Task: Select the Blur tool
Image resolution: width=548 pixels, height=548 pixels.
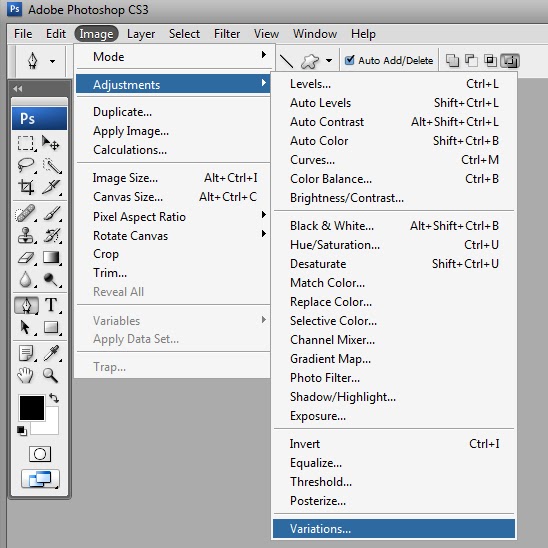Action: click(26, 280)
